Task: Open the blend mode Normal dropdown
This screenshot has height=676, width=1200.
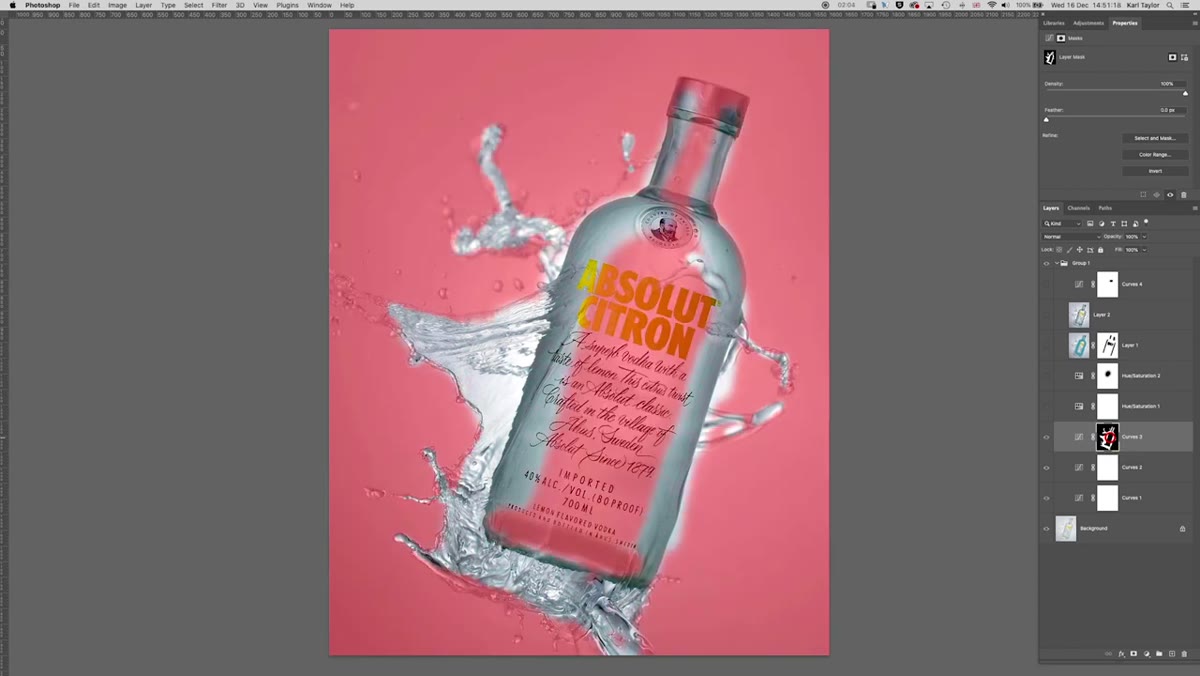Action: pyautogui.click(x=1071, y=237)
